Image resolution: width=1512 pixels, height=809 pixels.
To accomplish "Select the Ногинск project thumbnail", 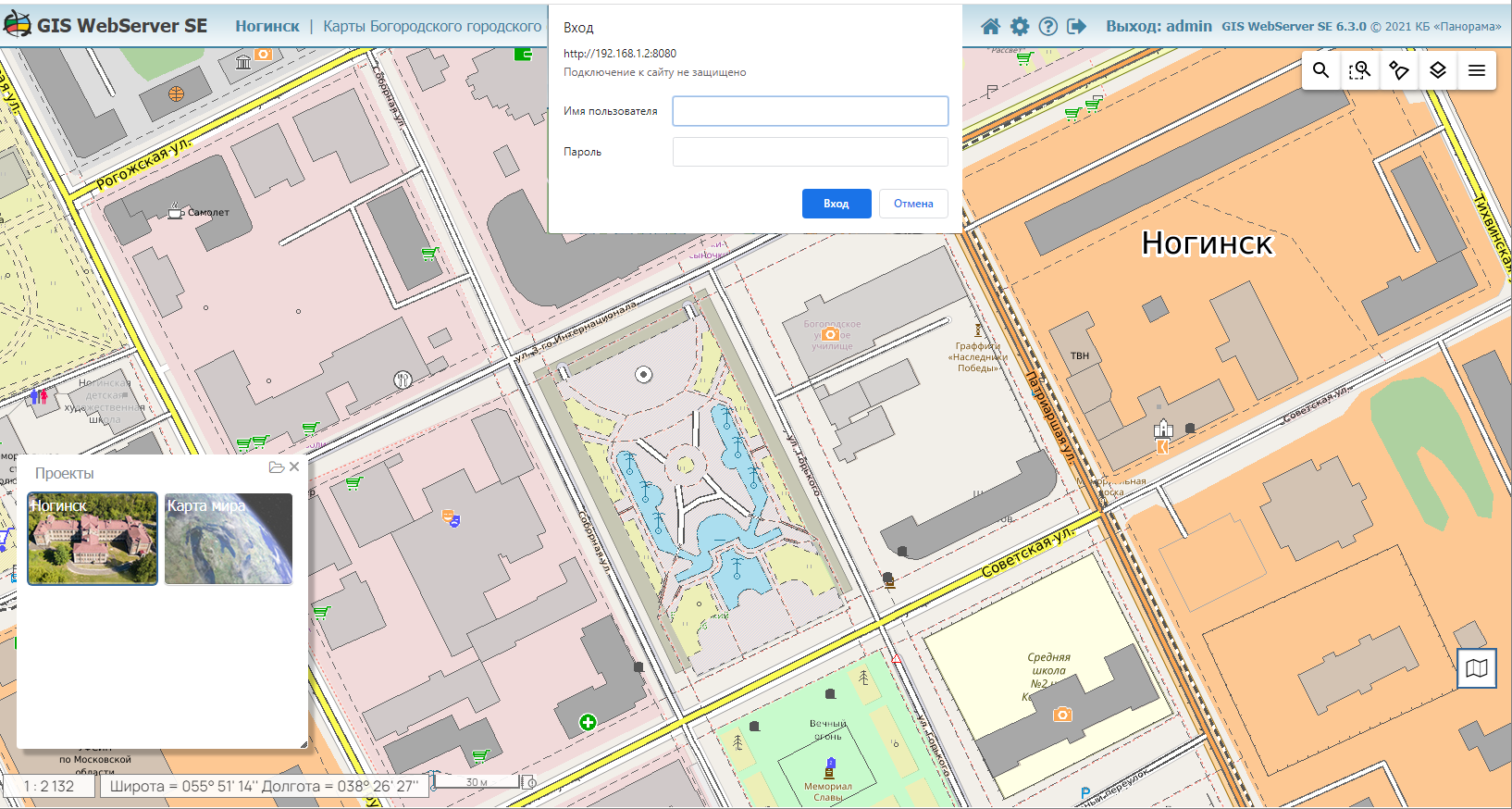I will click(x=93, y=539).
